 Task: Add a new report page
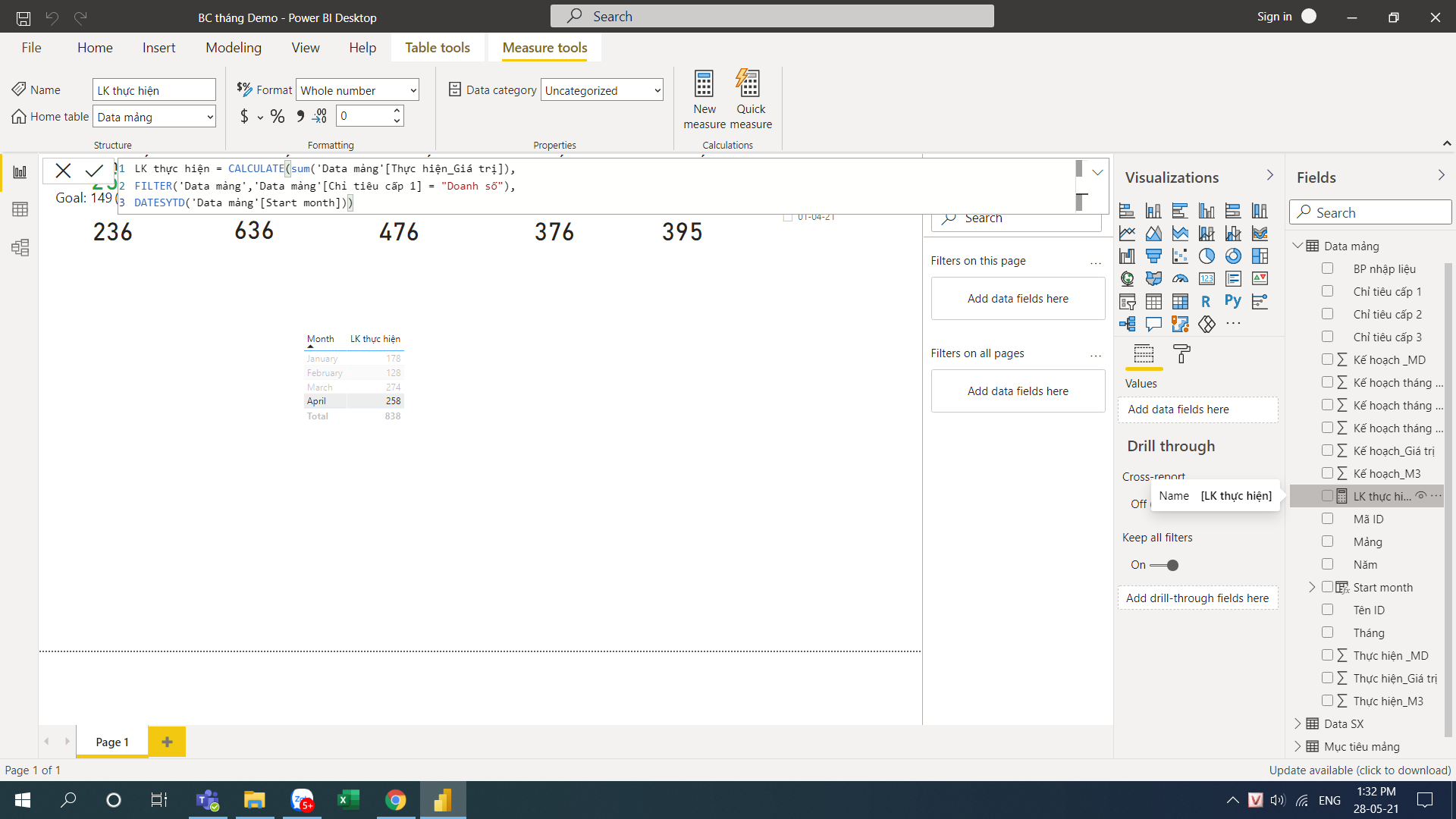point(167,742)
